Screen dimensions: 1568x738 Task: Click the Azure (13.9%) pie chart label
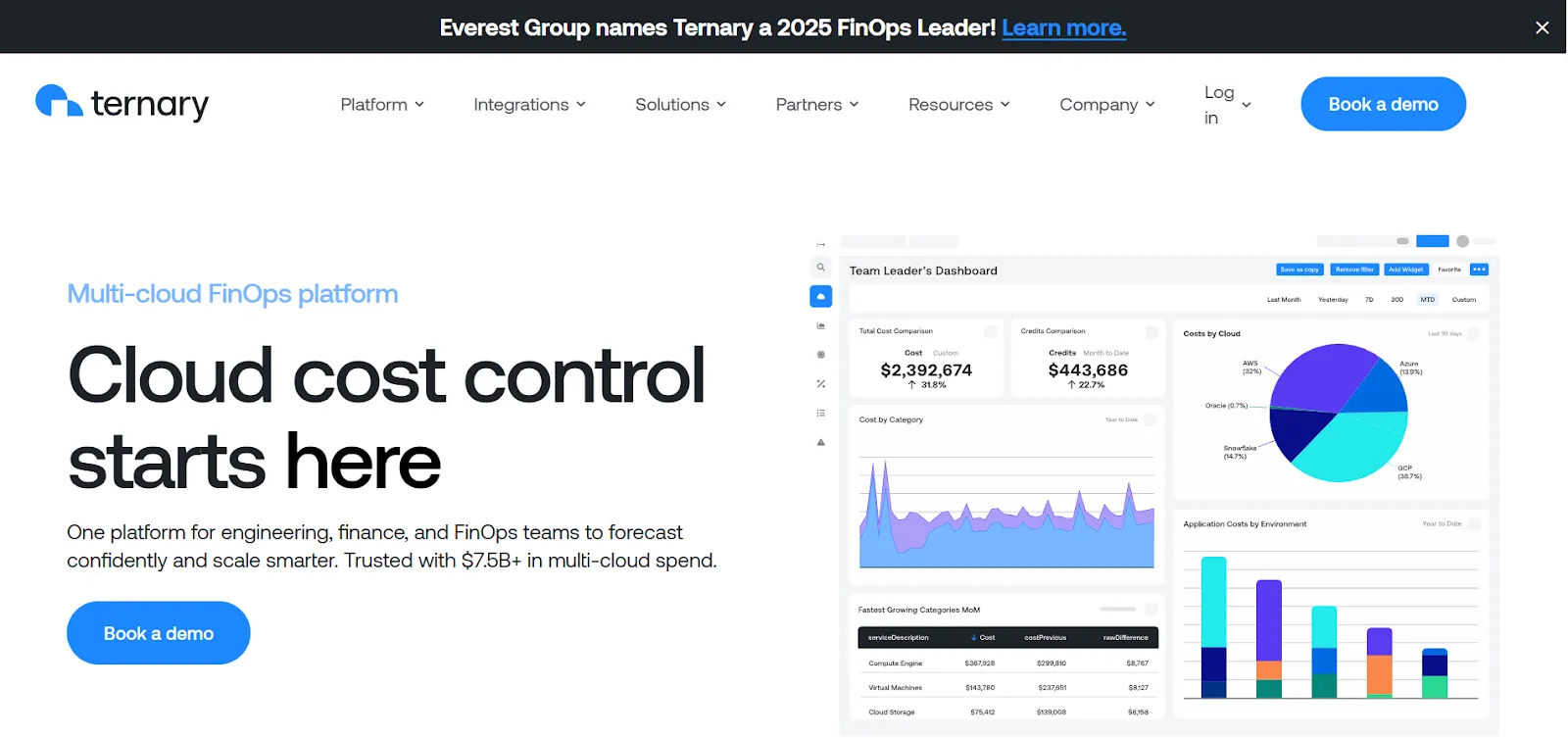pyautogui.click(x=1410, y=368)
